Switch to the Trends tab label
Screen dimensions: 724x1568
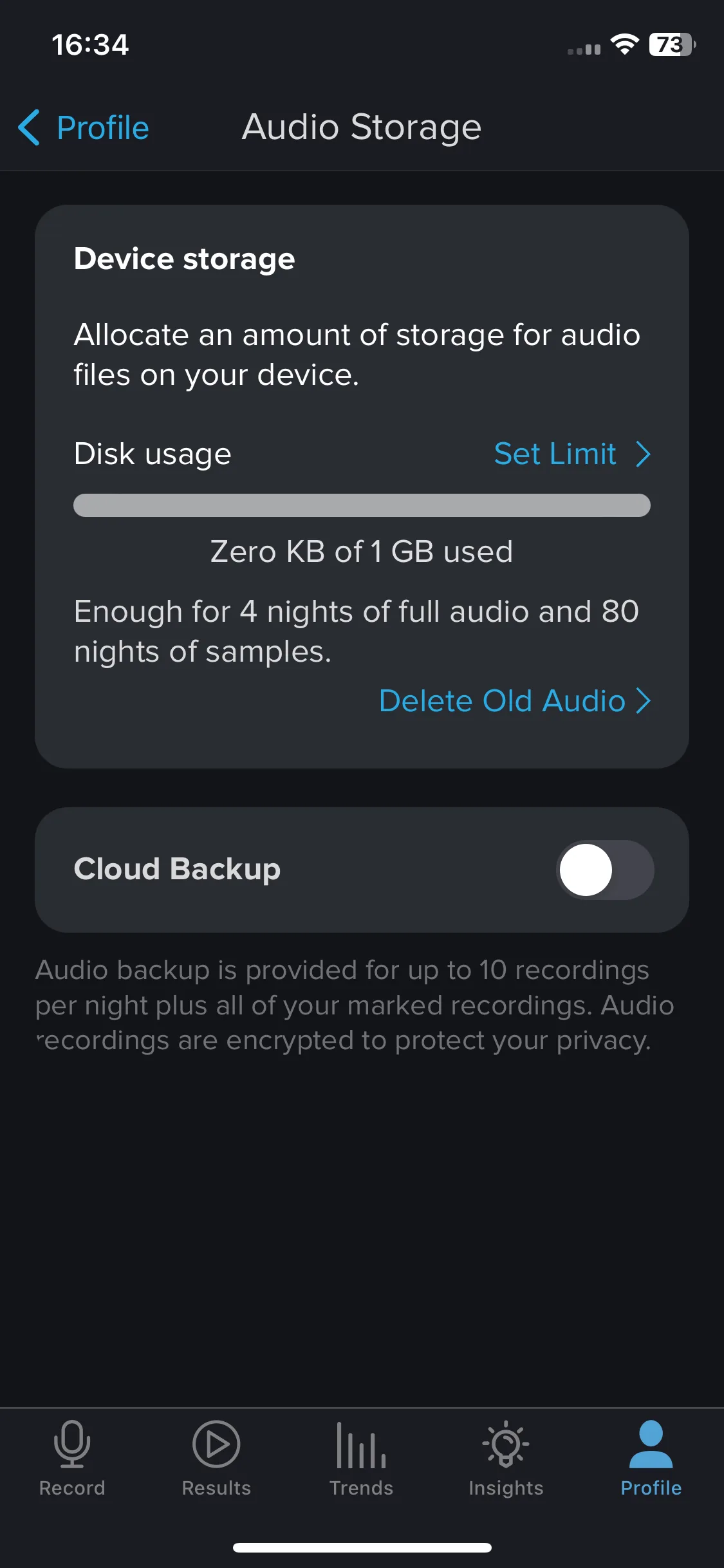[361, 1488]
